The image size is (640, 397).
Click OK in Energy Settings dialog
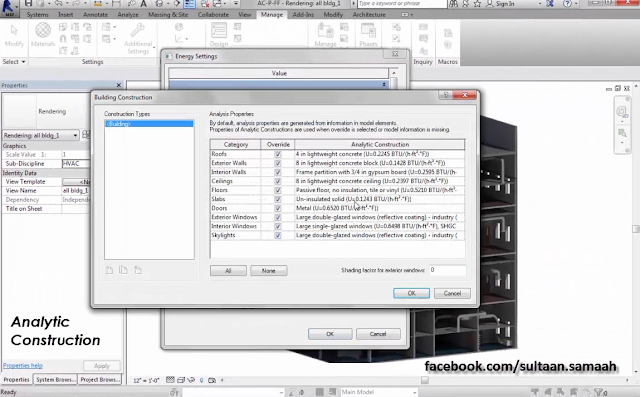pos(330,334)
